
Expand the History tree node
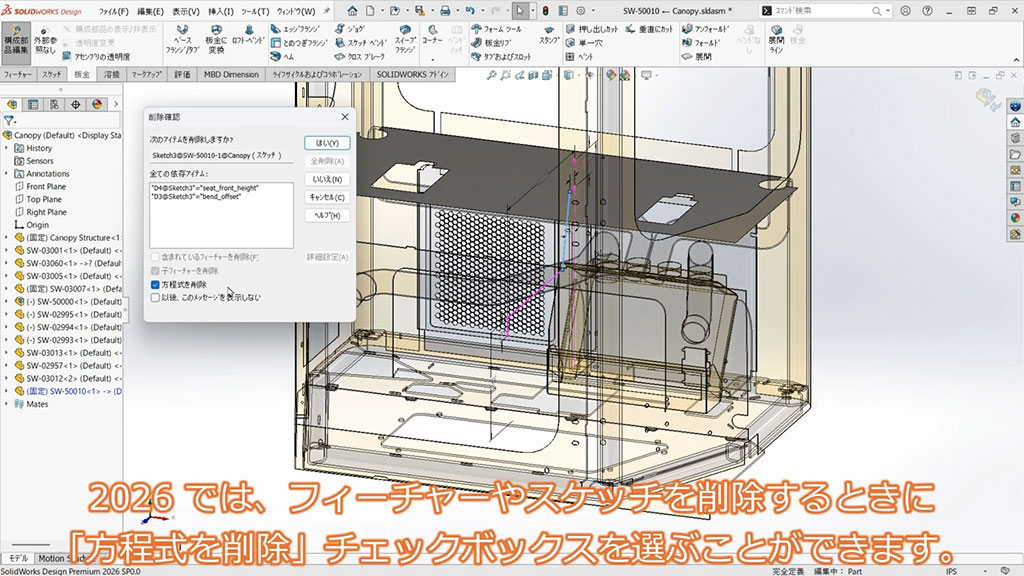click(7, 148)
